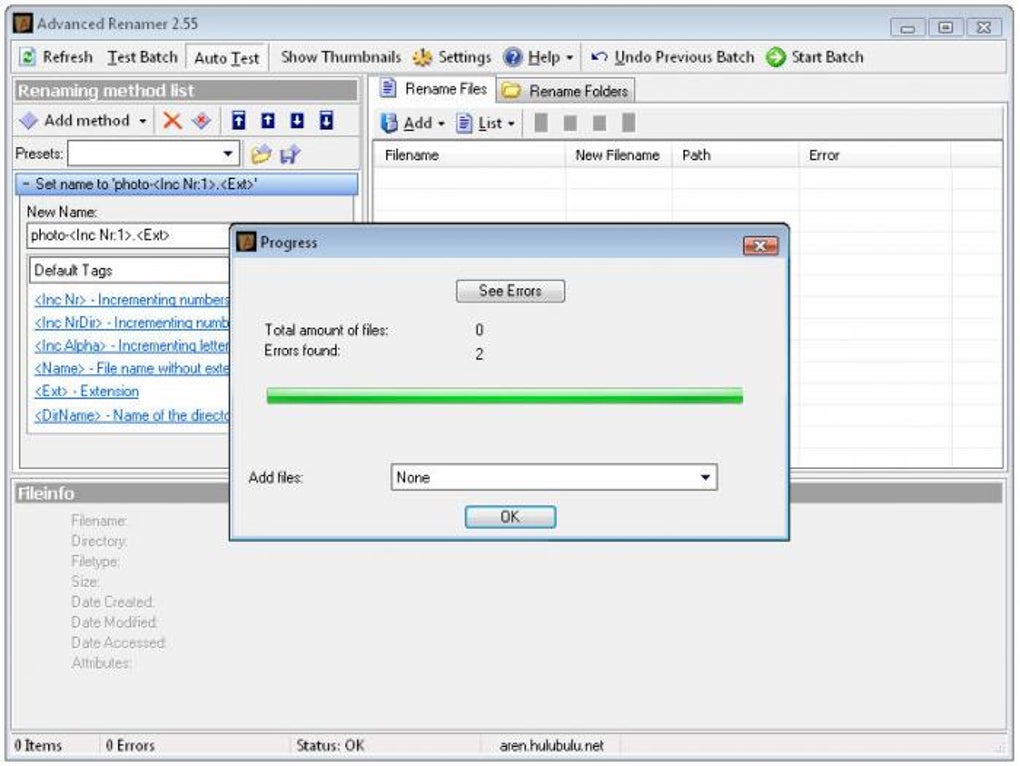Click the aren.hulubulu.net status bar link

point(552,746)
